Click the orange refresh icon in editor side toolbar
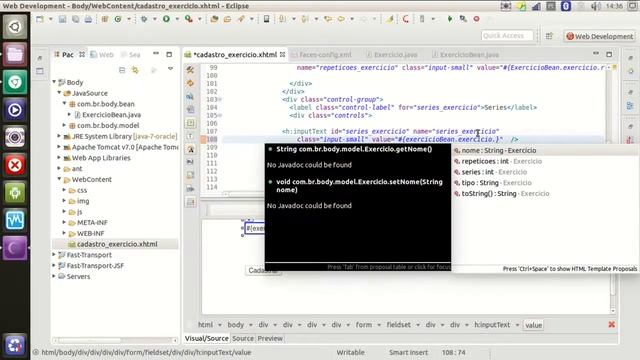 point(190,83)
